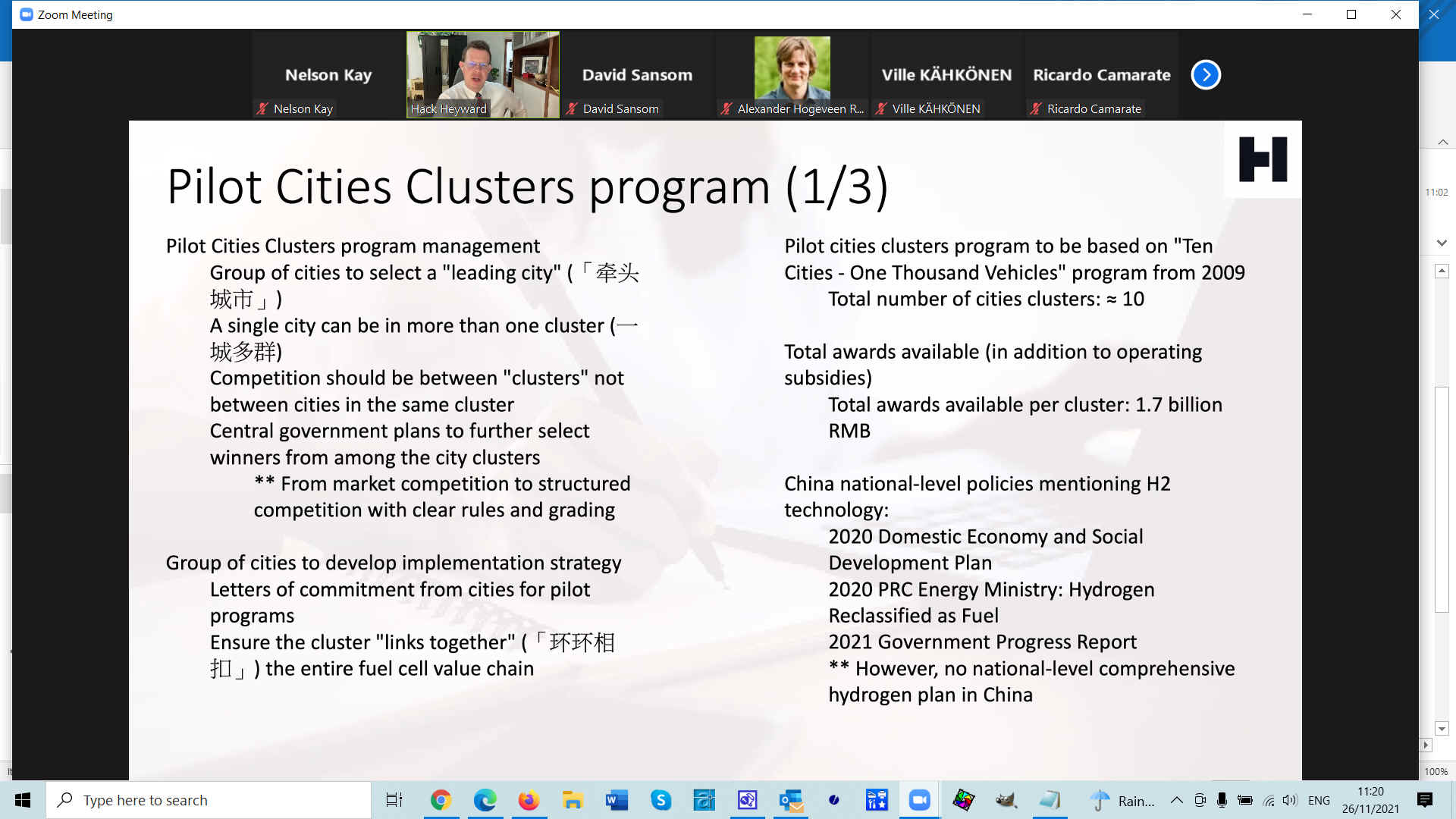Image resolution: width=1456 pixels, height=819 pixels.
Task: Toggle system microphone tray icon
Action: [x=1222, y=800]
